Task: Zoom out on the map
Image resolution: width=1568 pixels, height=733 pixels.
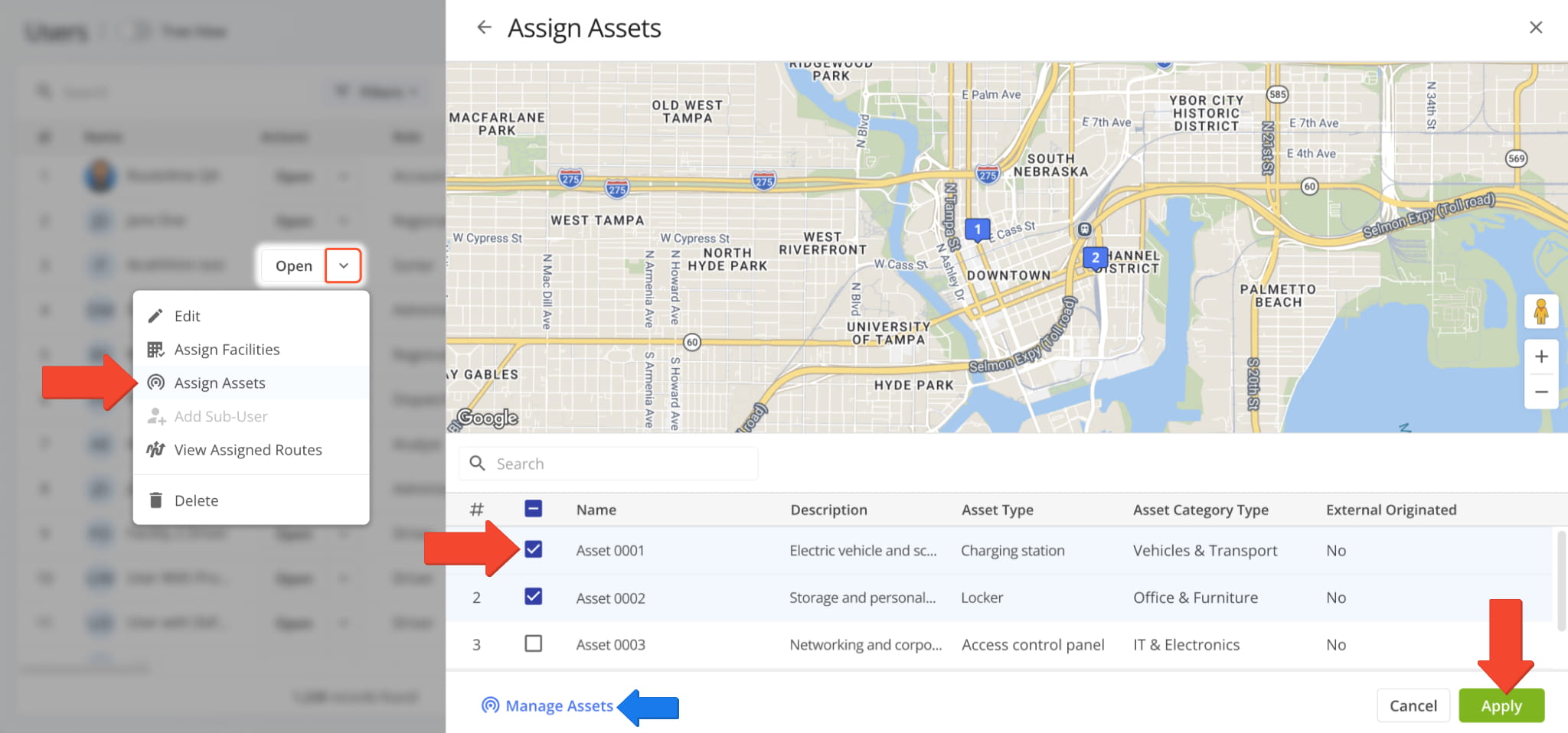Action: pyautogui.click(x=1541, y=392)
